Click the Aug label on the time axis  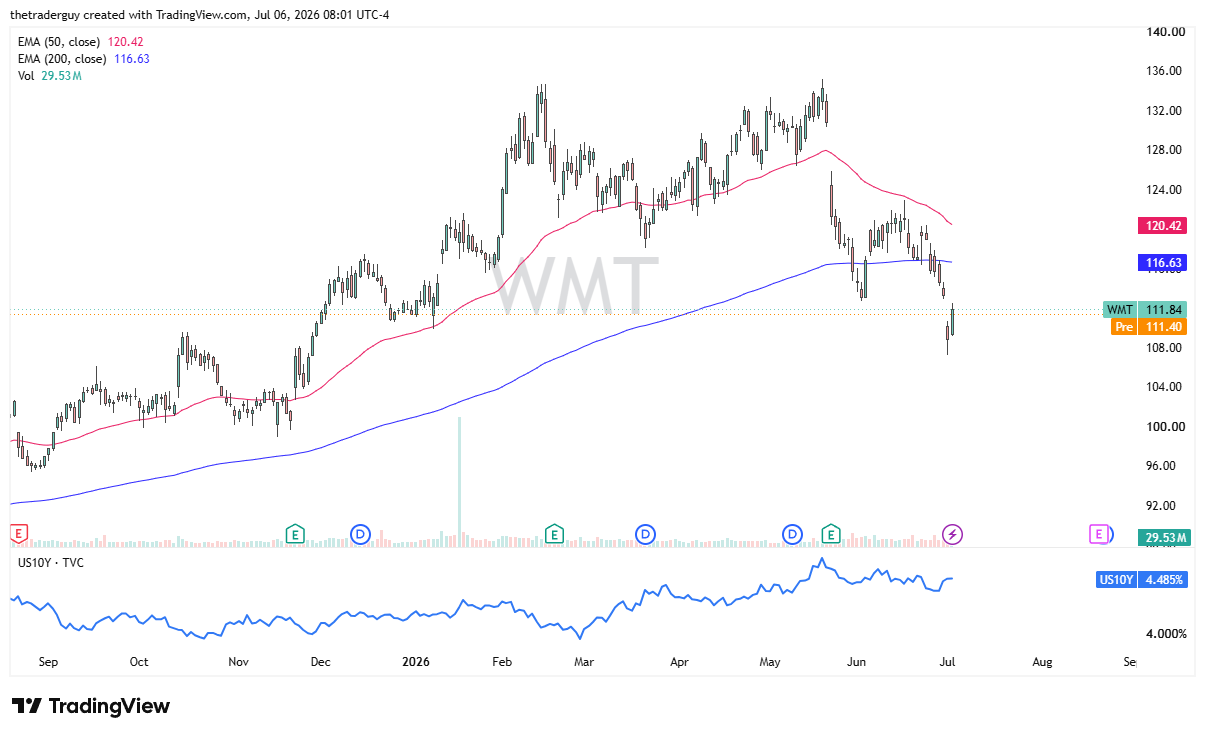point(1041,662)
